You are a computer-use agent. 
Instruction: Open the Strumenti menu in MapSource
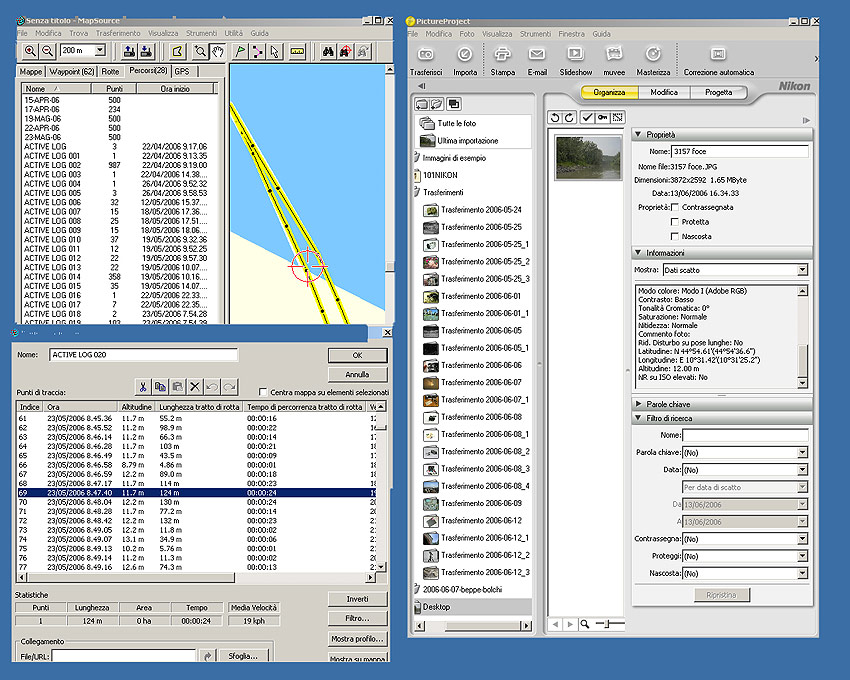[201, 33]
